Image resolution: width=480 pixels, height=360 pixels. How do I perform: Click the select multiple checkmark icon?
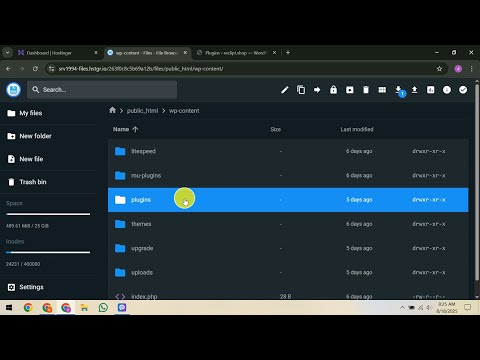point(463,90)
